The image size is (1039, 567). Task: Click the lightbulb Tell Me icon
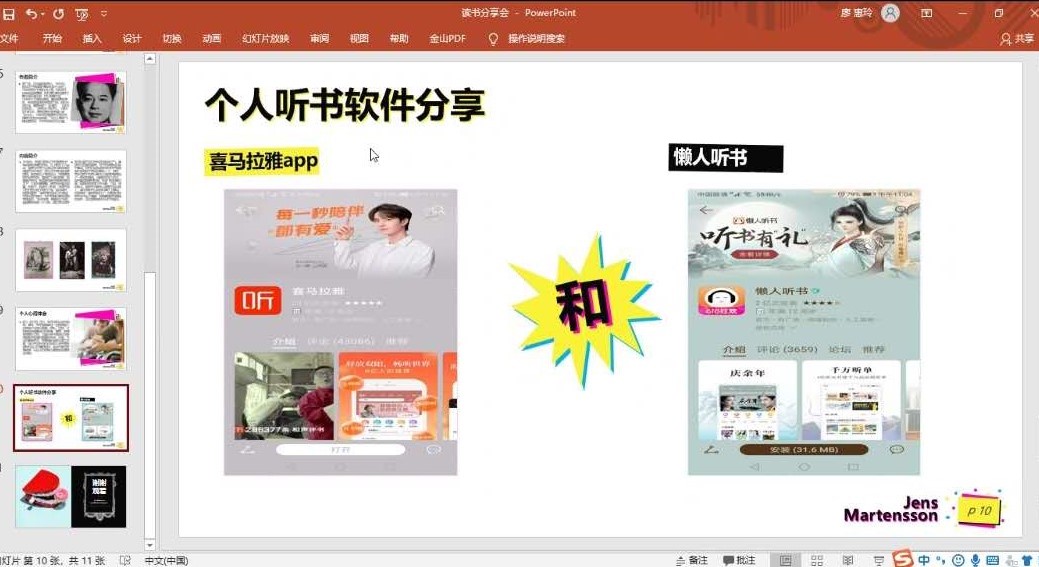click(493, 39)
